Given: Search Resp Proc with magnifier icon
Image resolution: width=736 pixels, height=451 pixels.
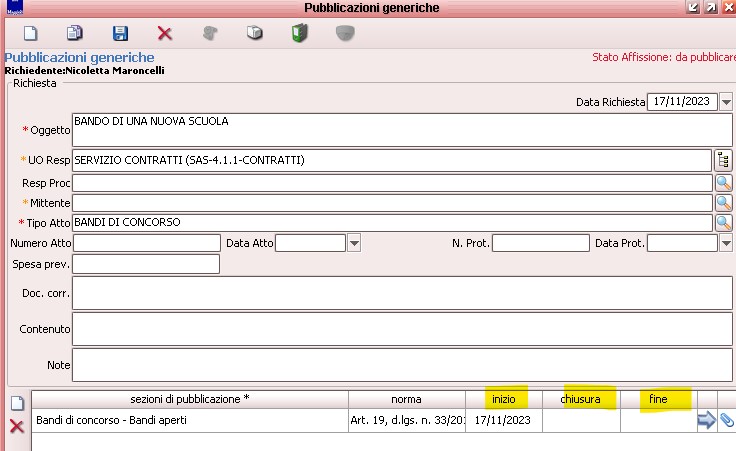Looking at the screenshot, I should pyautogui.click(x=724, y=182).
